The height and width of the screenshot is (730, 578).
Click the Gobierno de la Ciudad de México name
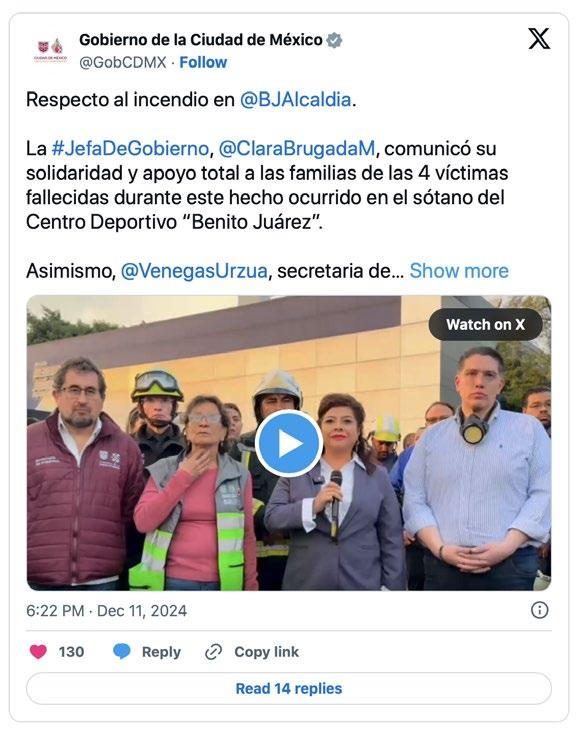(x=201, y=40)
